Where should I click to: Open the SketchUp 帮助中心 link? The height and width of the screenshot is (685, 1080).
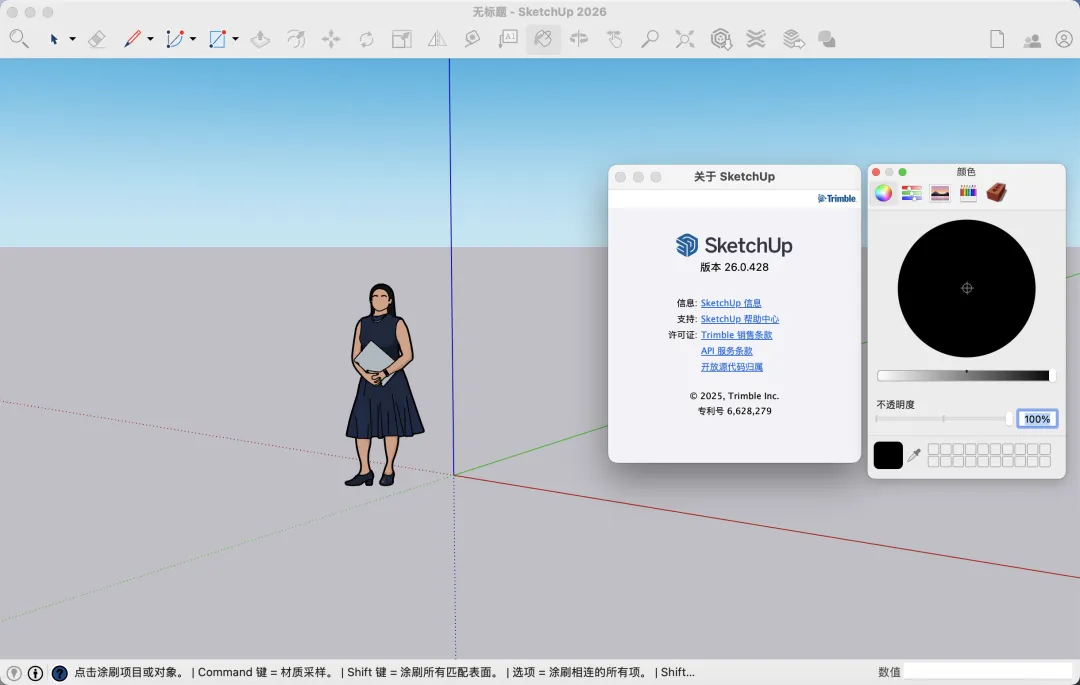[739, 319]
